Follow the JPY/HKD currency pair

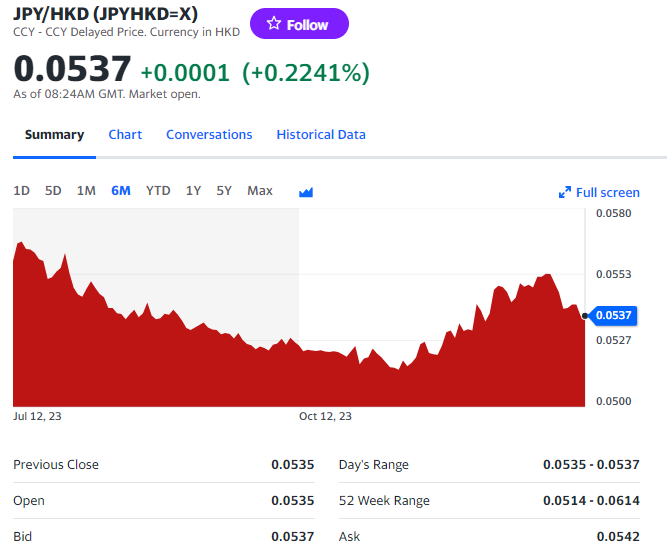click(299, 24)
